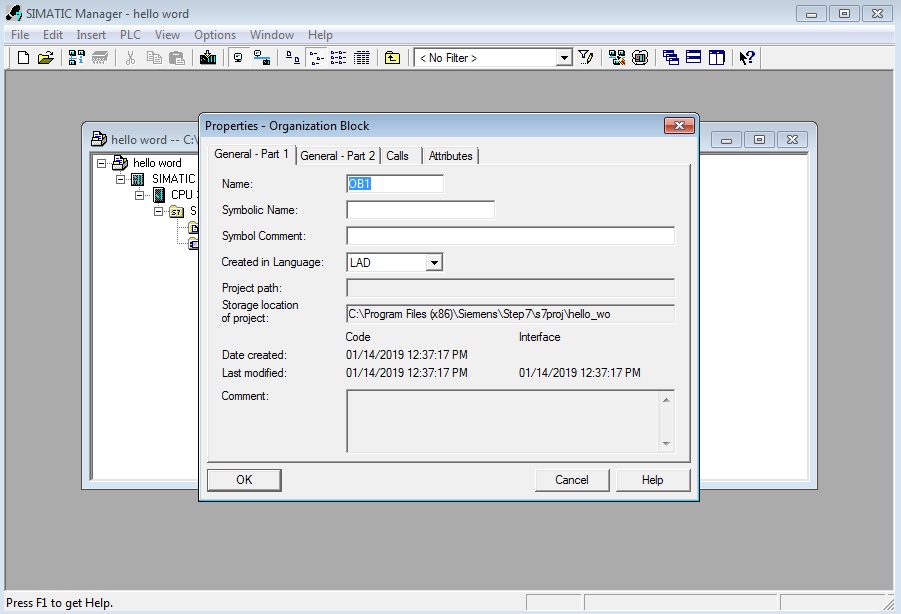Open the No Filter combo box
Screen dimensions: 901x614
[564, 58]
